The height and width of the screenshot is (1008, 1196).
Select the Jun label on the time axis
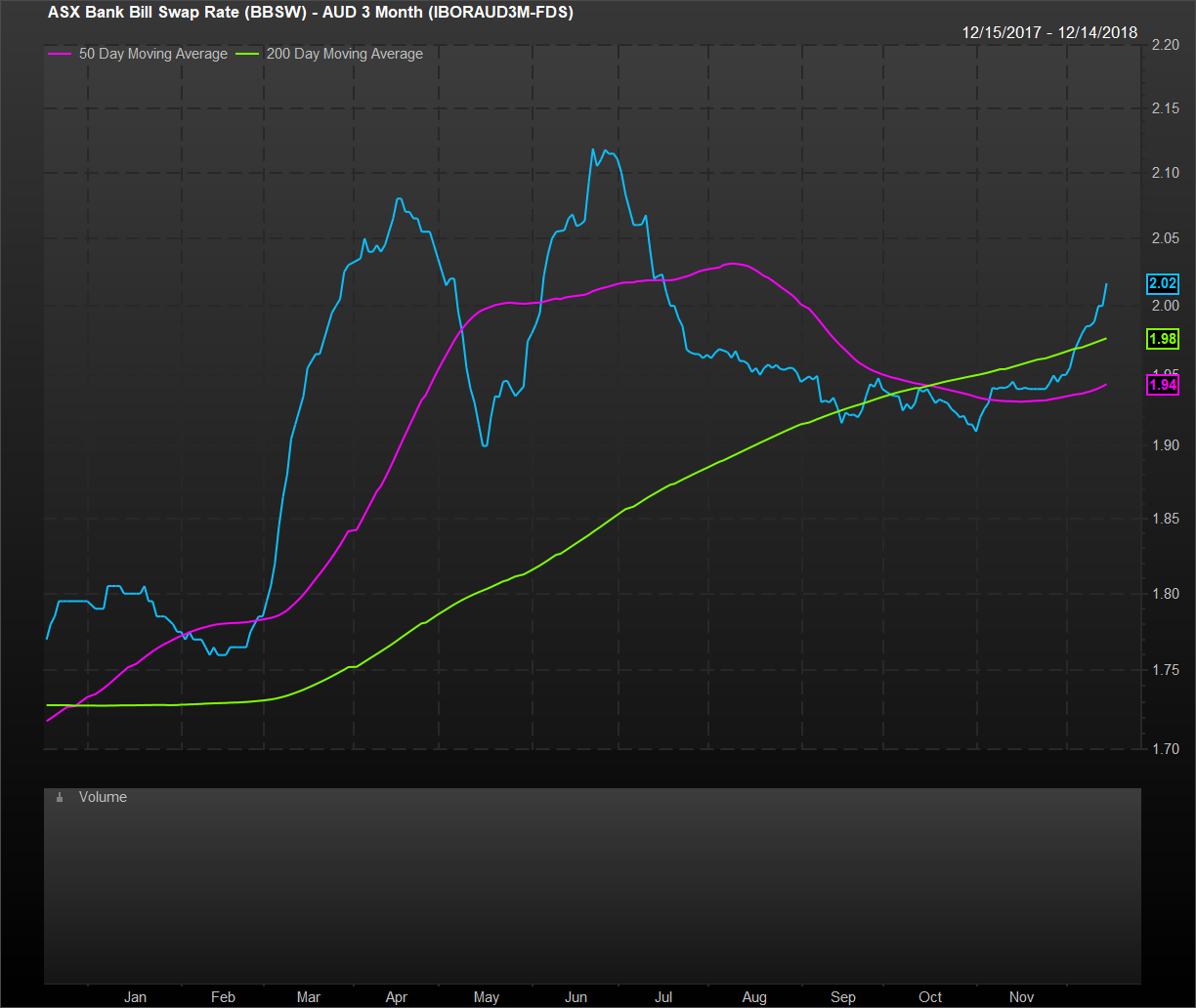[577, 997]
